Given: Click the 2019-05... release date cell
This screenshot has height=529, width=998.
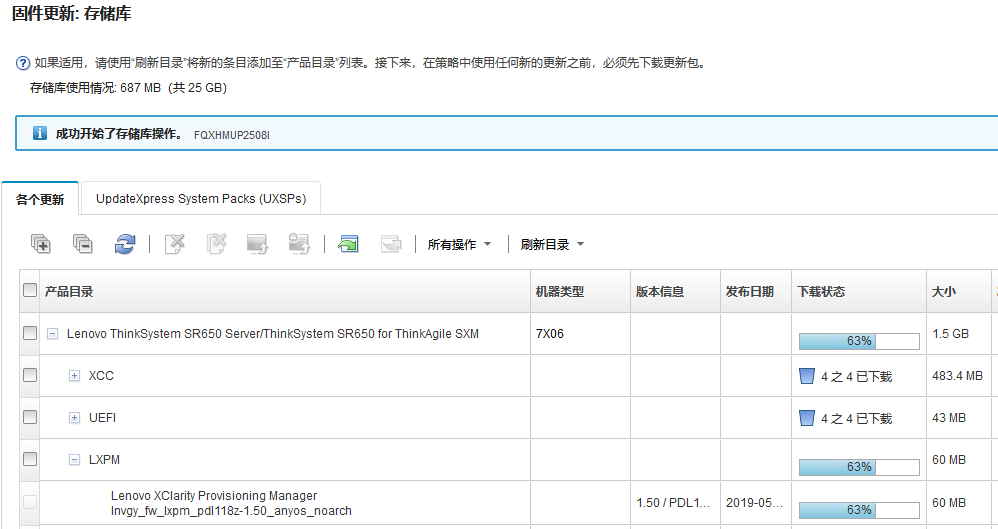Looking at the screenshot, I should [x=754, y=503].
